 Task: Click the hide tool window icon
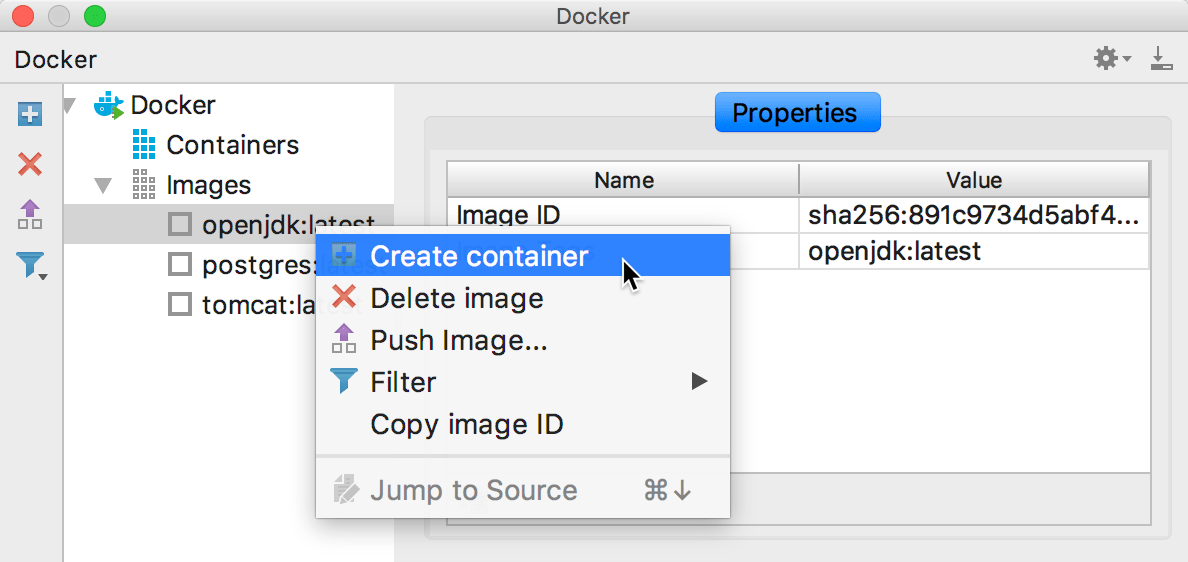coord(1161,59)
